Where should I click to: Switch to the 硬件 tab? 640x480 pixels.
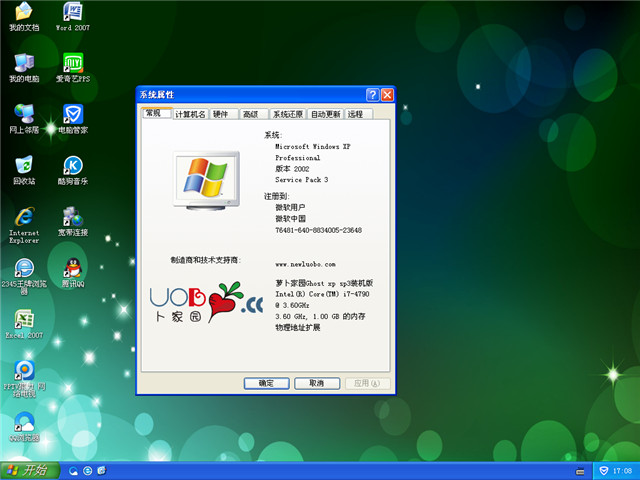pos(223,114)
